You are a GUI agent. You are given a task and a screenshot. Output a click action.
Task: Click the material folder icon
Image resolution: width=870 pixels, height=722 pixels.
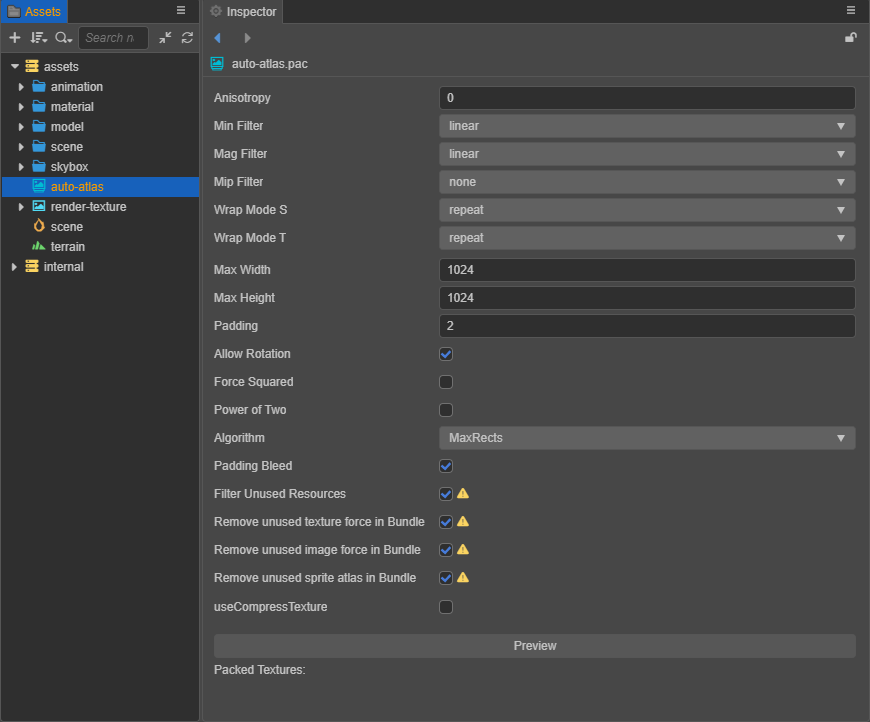pos(39,107)
